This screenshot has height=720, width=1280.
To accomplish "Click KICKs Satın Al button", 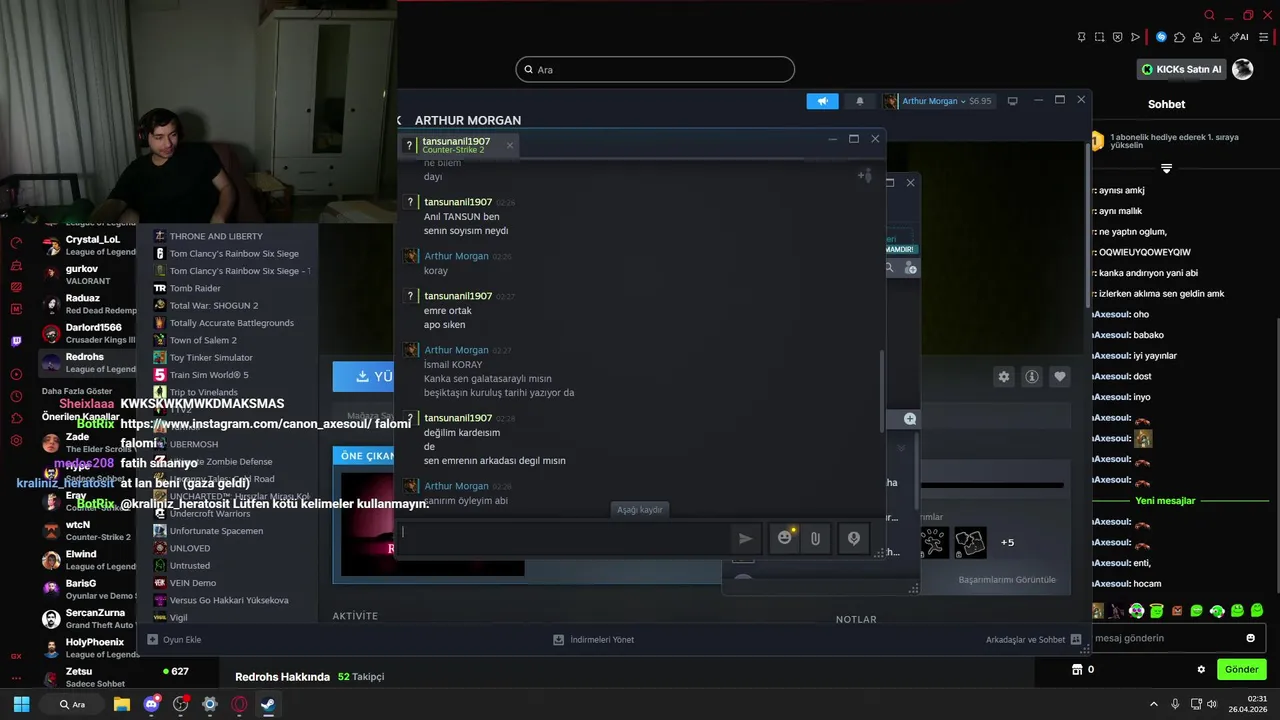I will click(1181, 69).
